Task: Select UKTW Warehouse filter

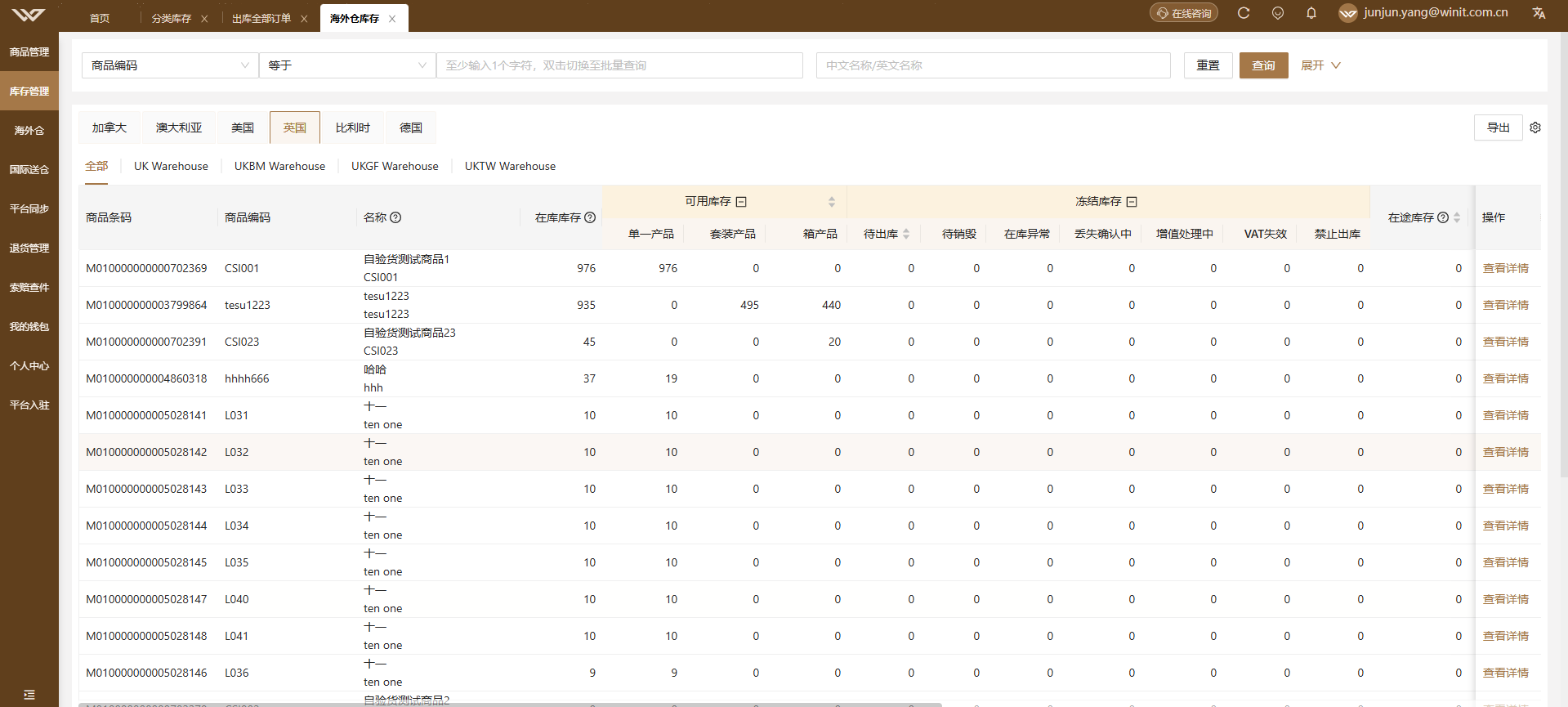Action: (x=510, y=166)
